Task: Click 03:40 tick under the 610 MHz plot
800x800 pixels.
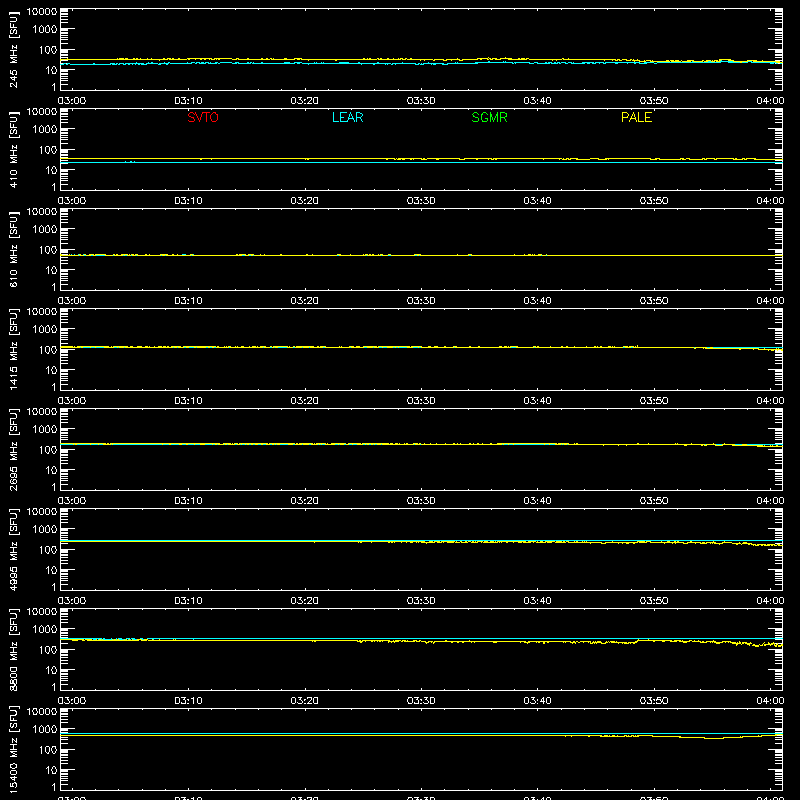Action: [x=537, y=301]
